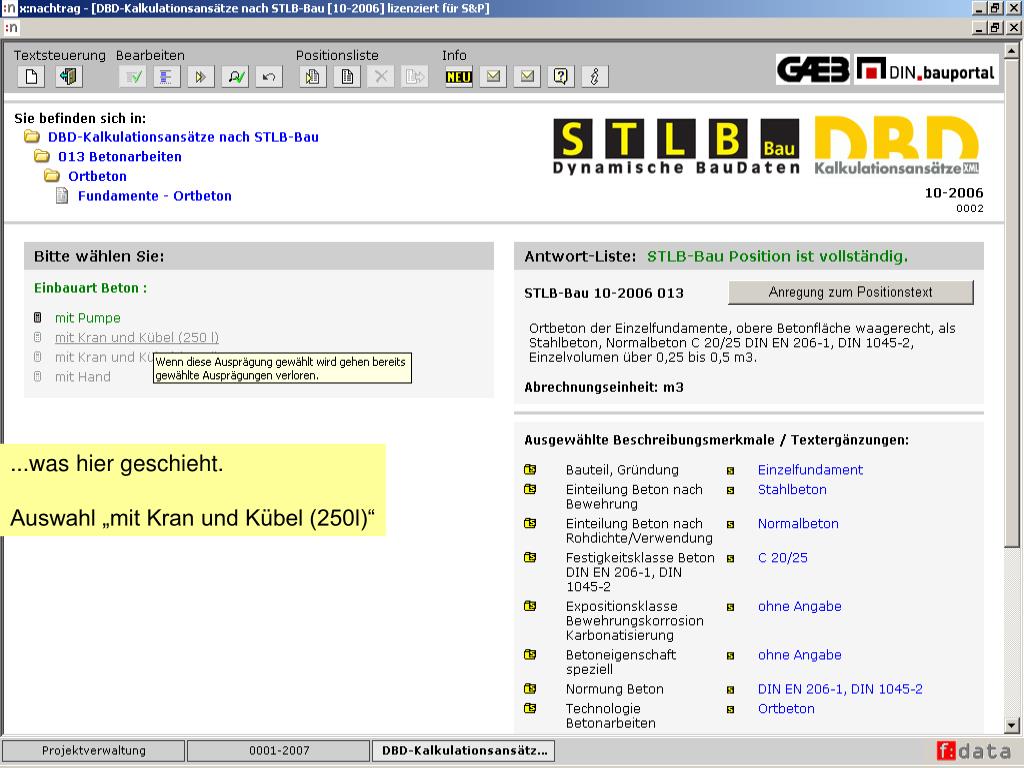The width and height of the screenshot is (1024, 768).
Task: Click the undo arrow icon under Bearbeiten
Action: tap(269, 77)
